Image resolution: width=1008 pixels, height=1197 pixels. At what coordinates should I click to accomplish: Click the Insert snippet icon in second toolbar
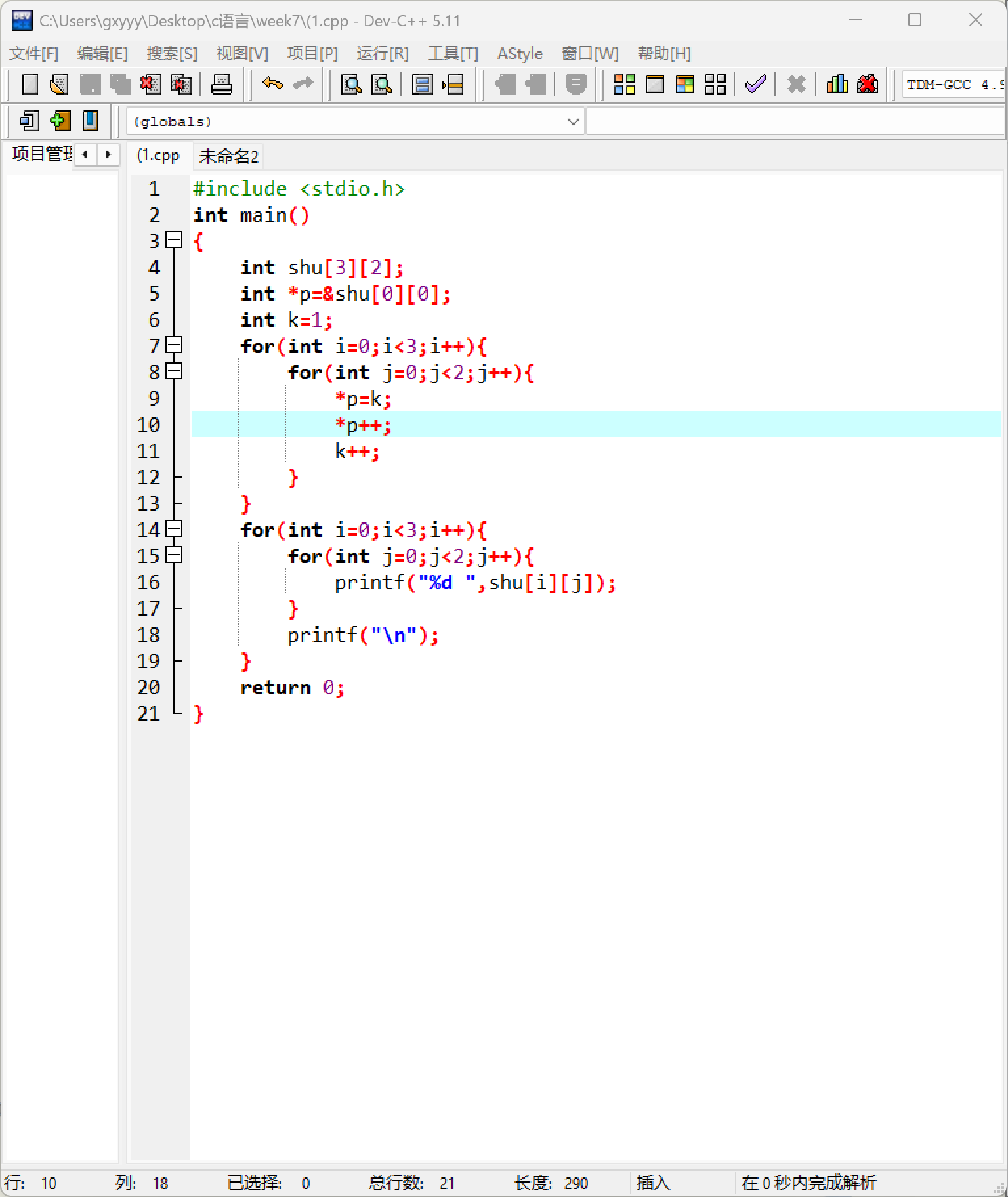[x=30, y=121]
